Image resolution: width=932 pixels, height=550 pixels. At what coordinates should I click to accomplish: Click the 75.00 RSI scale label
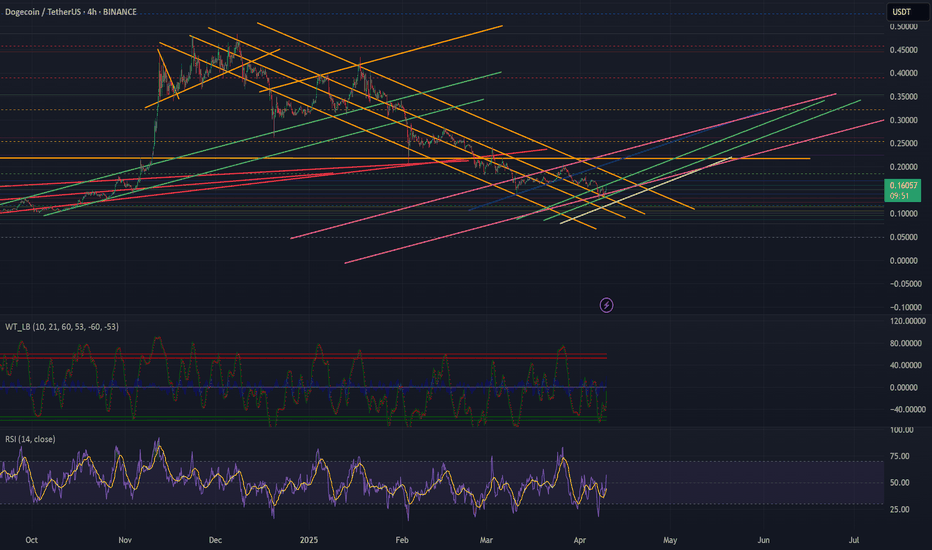(x=899, y=456)
